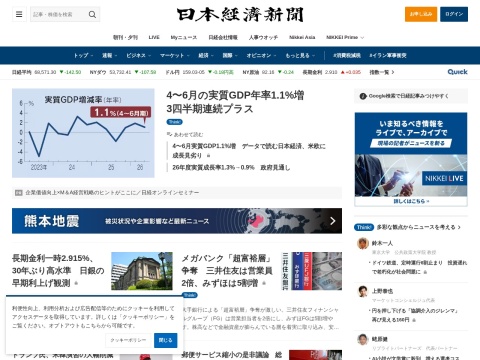Click the search magnifier icon

[x=92, y=14]
